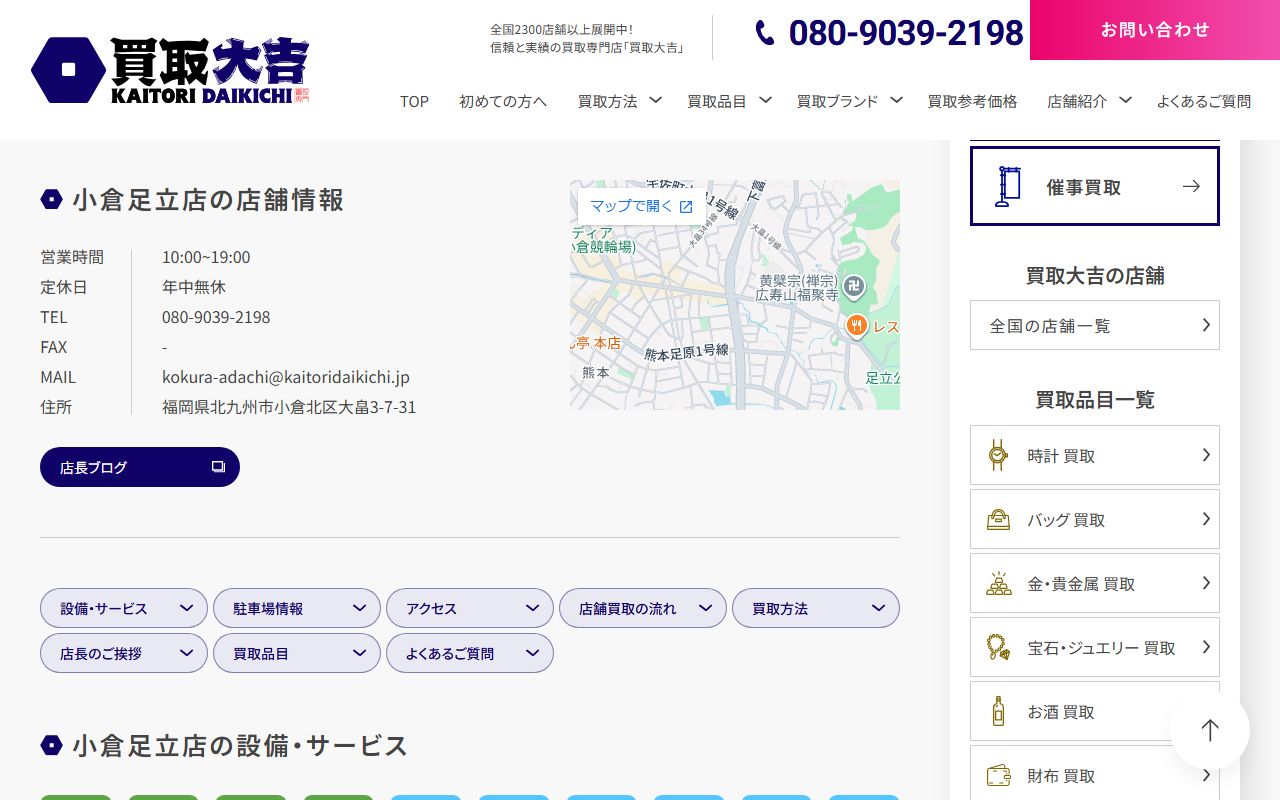
Task: Click the hexagon icon beside 小倉足立店の設備・サービス
Action: coord(51,745)
